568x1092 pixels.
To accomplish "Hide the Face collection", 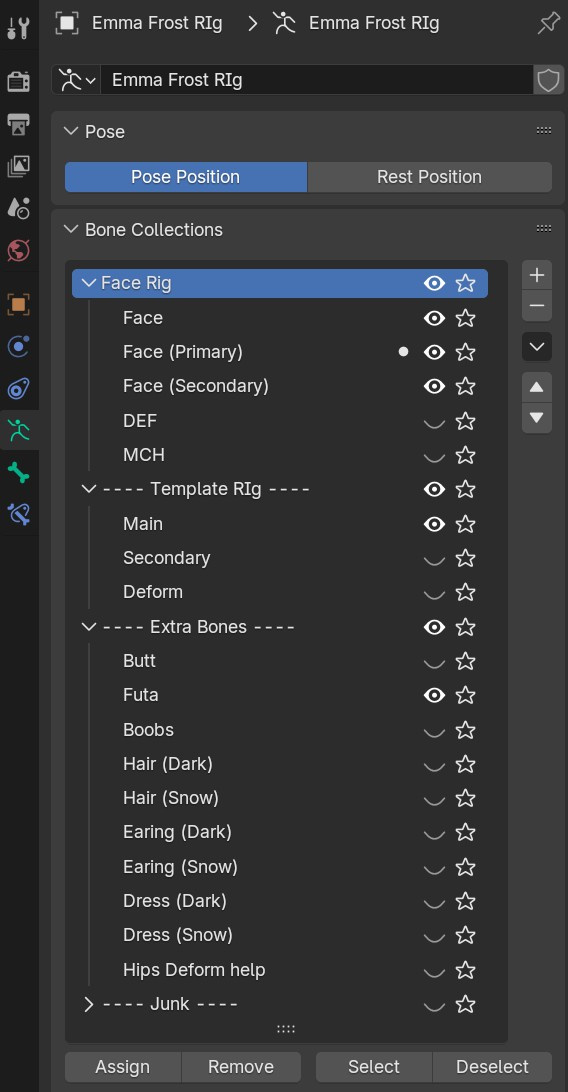I will click(x=434, y=318).
